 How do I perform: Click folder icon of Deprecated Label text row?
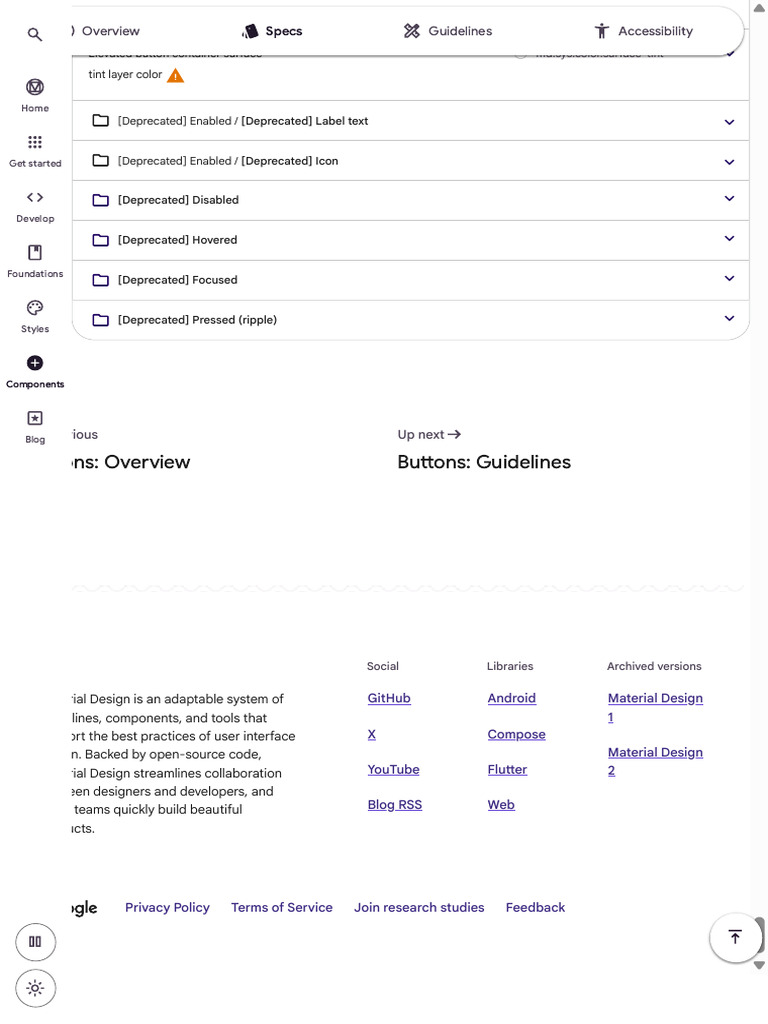pyautogui.click(x=101, y=120)
